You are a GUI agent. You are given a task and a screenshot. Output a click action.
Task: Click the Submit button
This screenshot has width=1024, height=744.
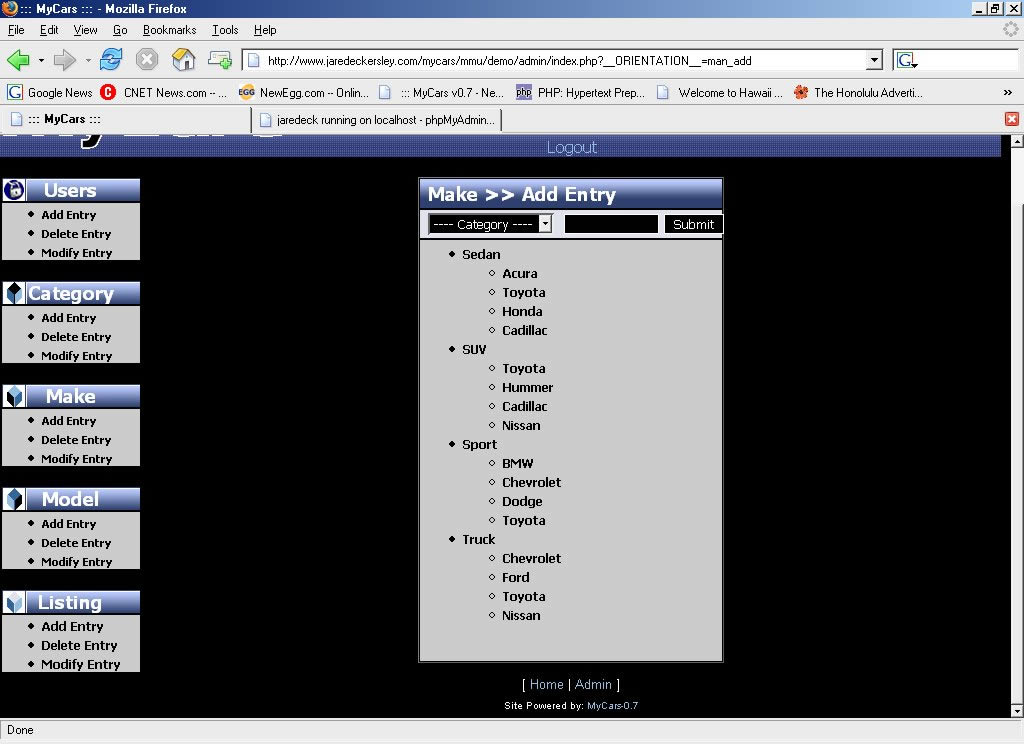[693, 224]
